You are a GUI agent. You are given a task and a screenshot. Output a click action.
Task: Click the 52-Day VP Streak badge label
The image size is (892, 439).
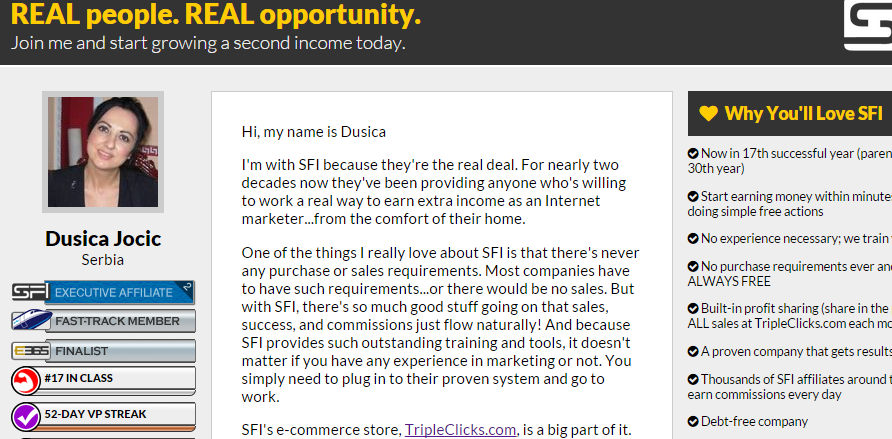(96, 415)
